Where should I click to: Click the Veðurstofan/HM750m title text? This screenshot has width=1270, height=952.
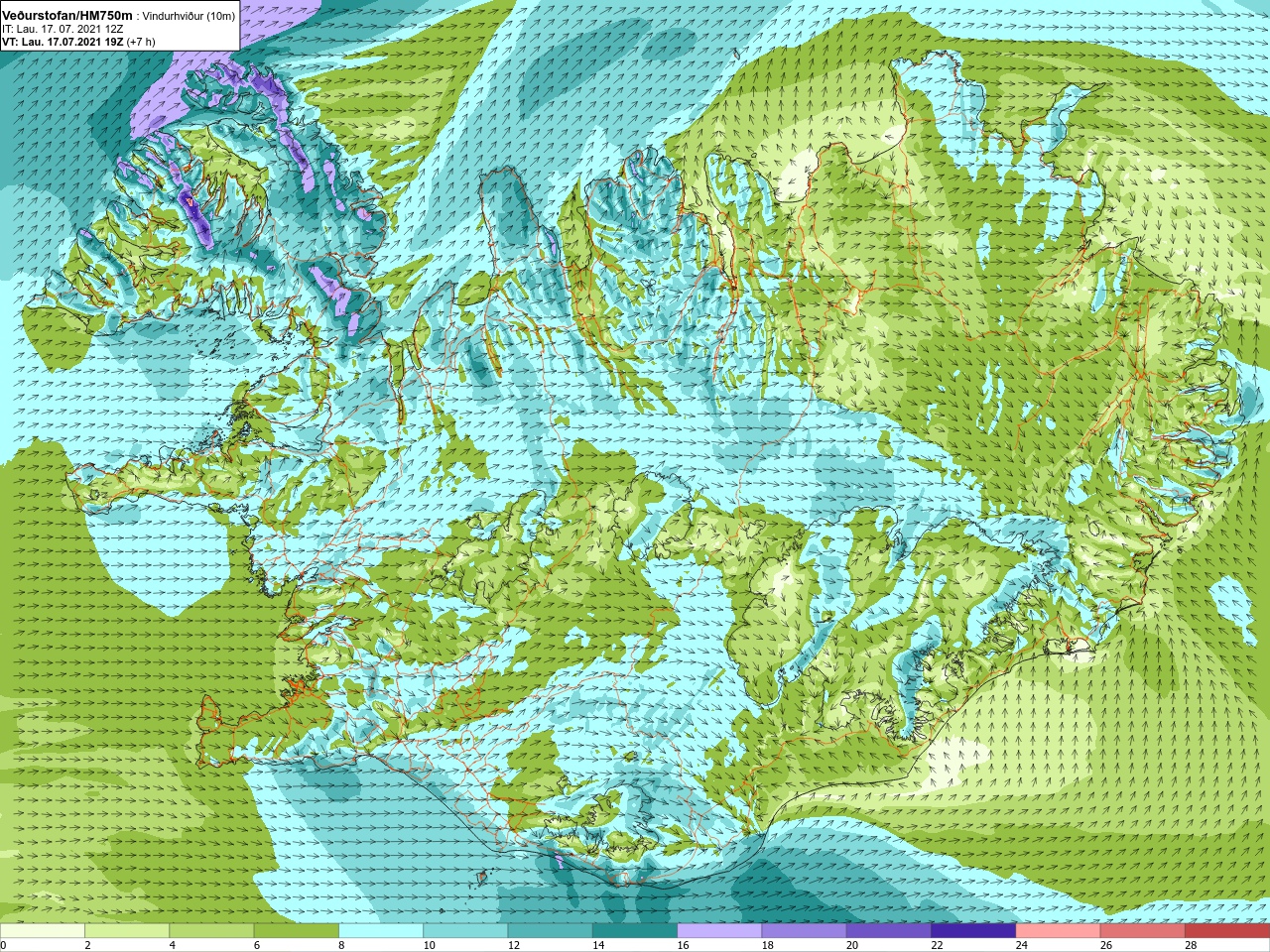coord(67,16)
